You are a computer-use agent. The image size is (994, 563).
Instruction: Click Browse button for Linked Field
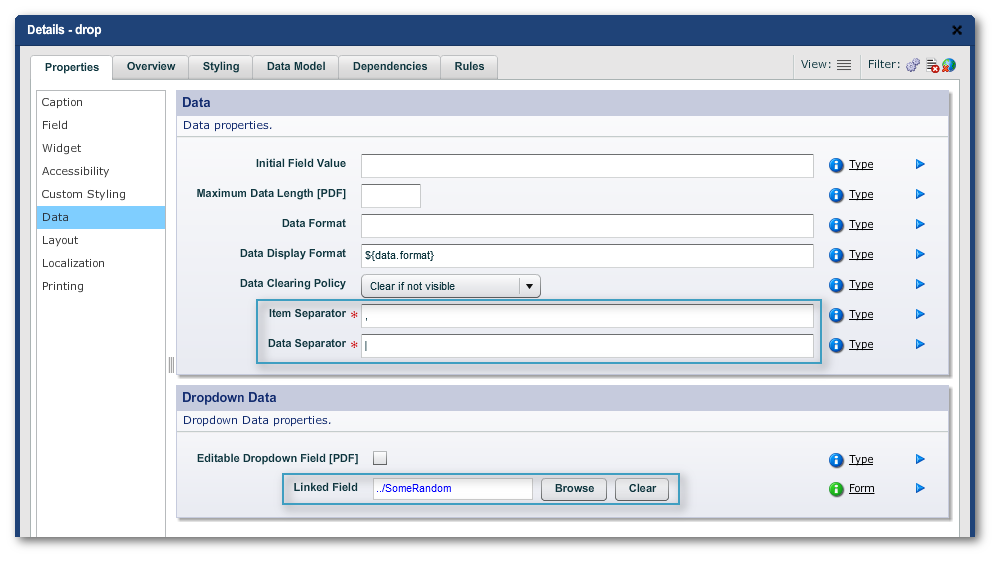(x=574, y=489)
